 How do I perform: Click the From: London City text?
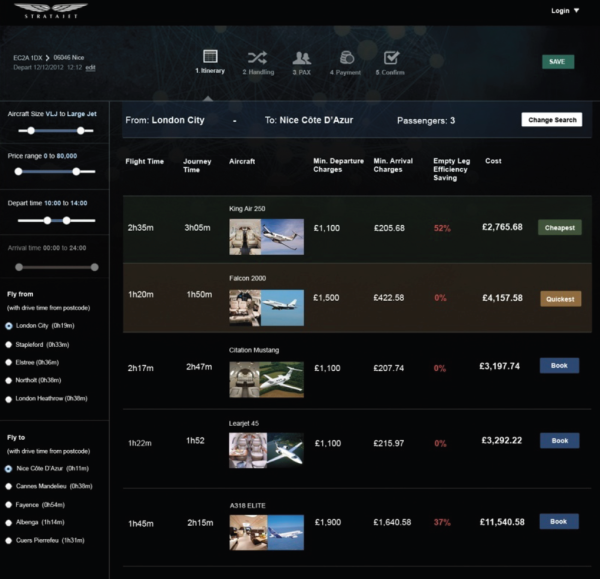click(x=165, y=120)
